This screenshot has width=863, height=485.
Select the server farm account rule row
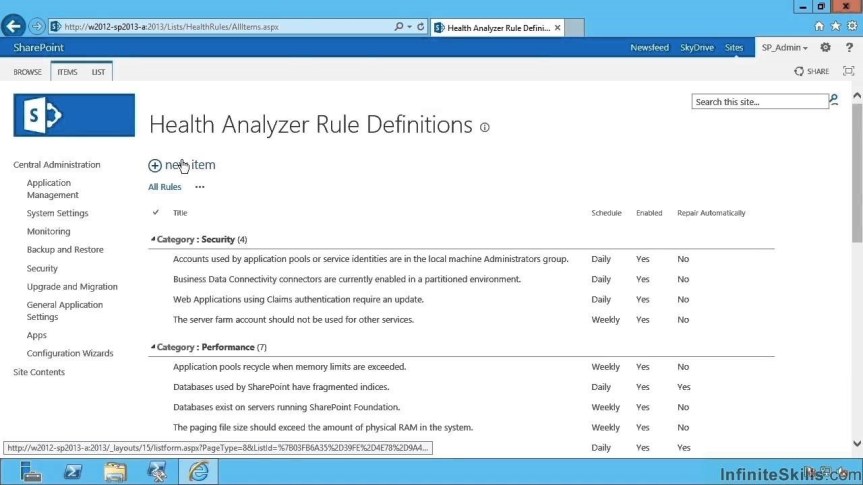click(x=461, y=319)
